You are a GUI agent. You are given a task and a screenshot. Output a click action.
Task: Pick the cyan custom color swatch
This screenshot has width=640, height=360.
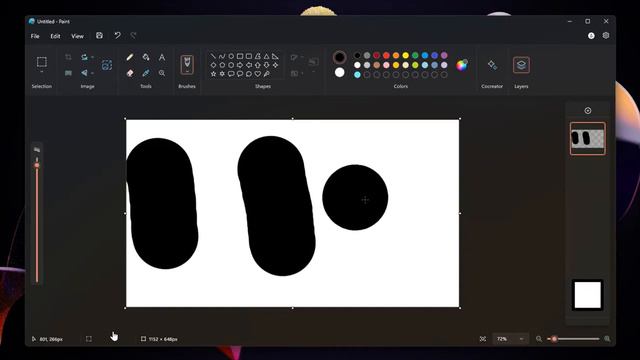pyautogui.click(x=357, y=75)
